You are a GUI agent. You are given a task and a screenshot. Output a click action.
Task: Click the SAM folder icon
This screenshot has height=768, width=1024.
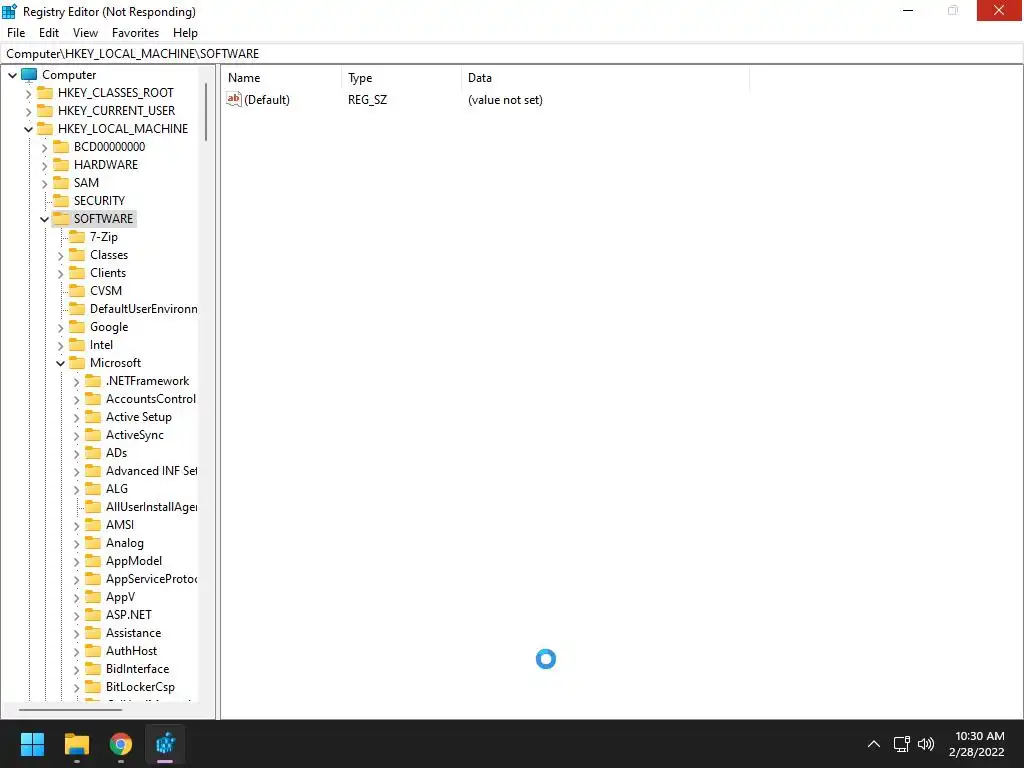61,183
